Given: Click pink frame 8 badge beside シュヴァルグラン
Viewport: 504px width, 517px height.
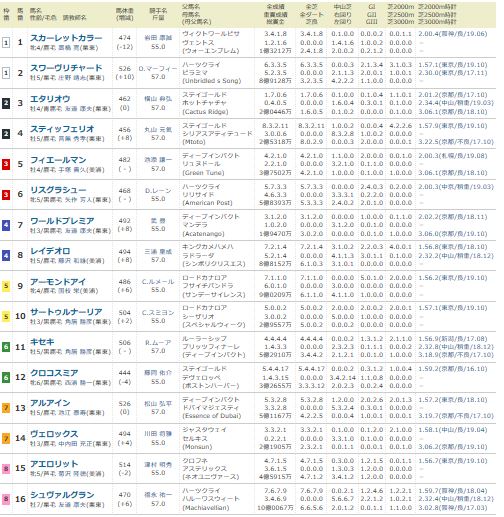Looking at the screenshot, I should click(x=6, y=499).
